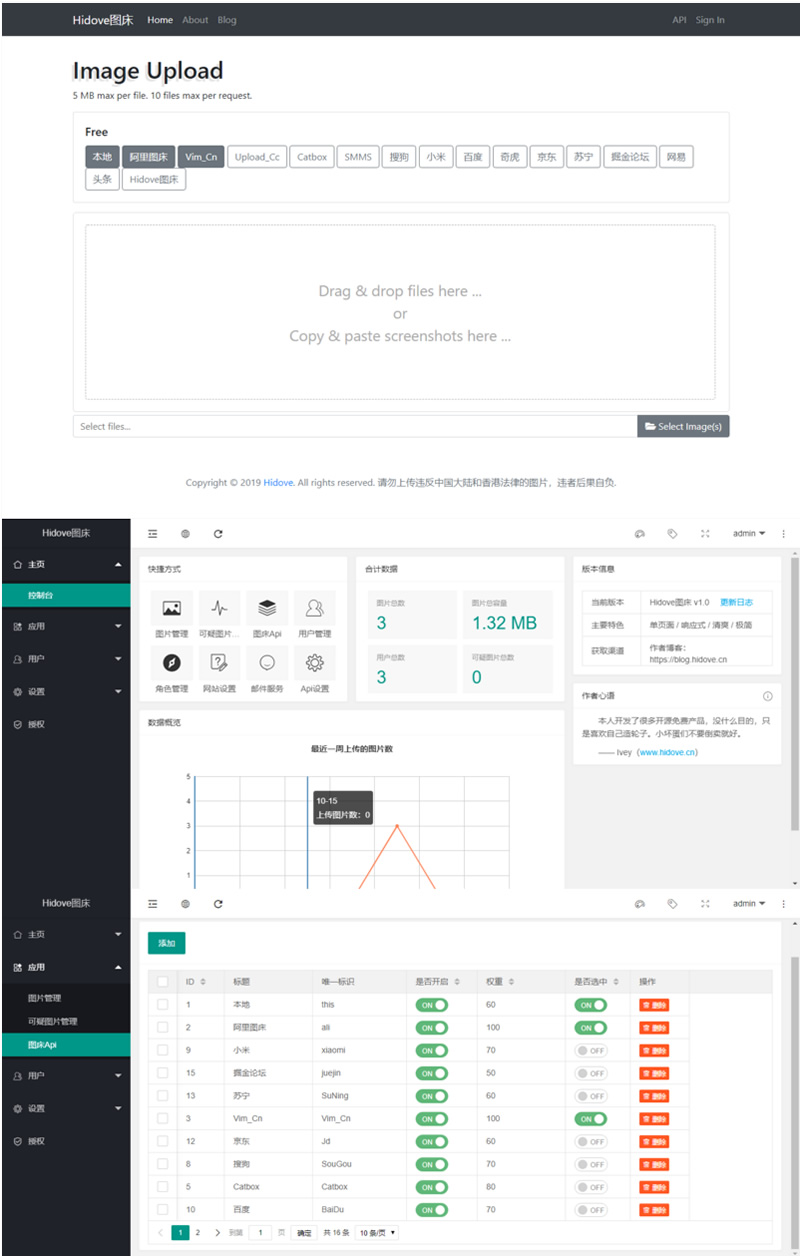Screen dimensions: 800x1256
Task: Turn off the ON switch for the 本地 row
Action: point(432,1003)
